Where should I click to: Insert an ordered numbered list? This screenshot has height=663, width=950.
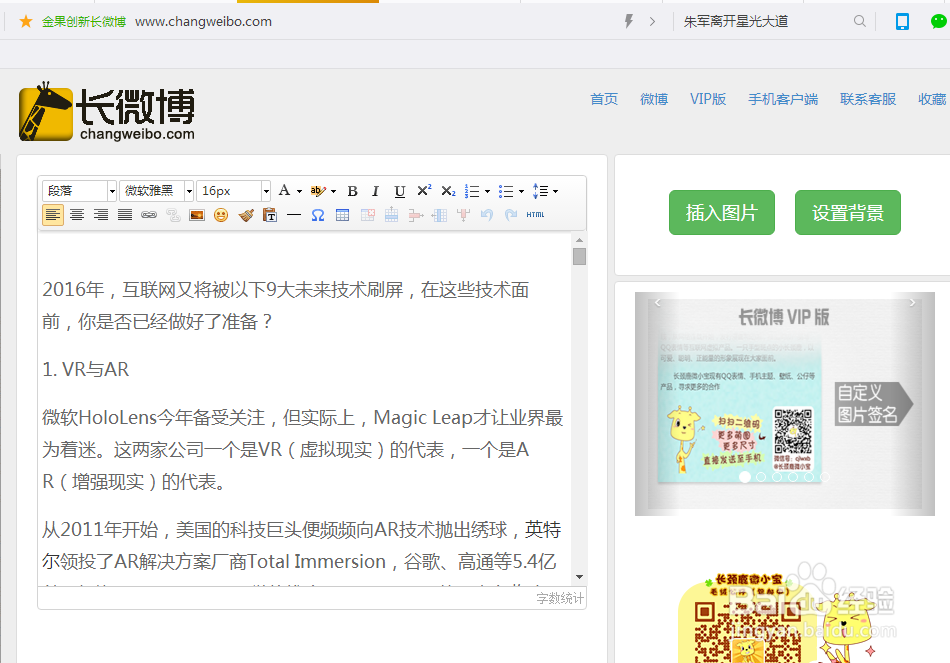(x=473, y=192)
